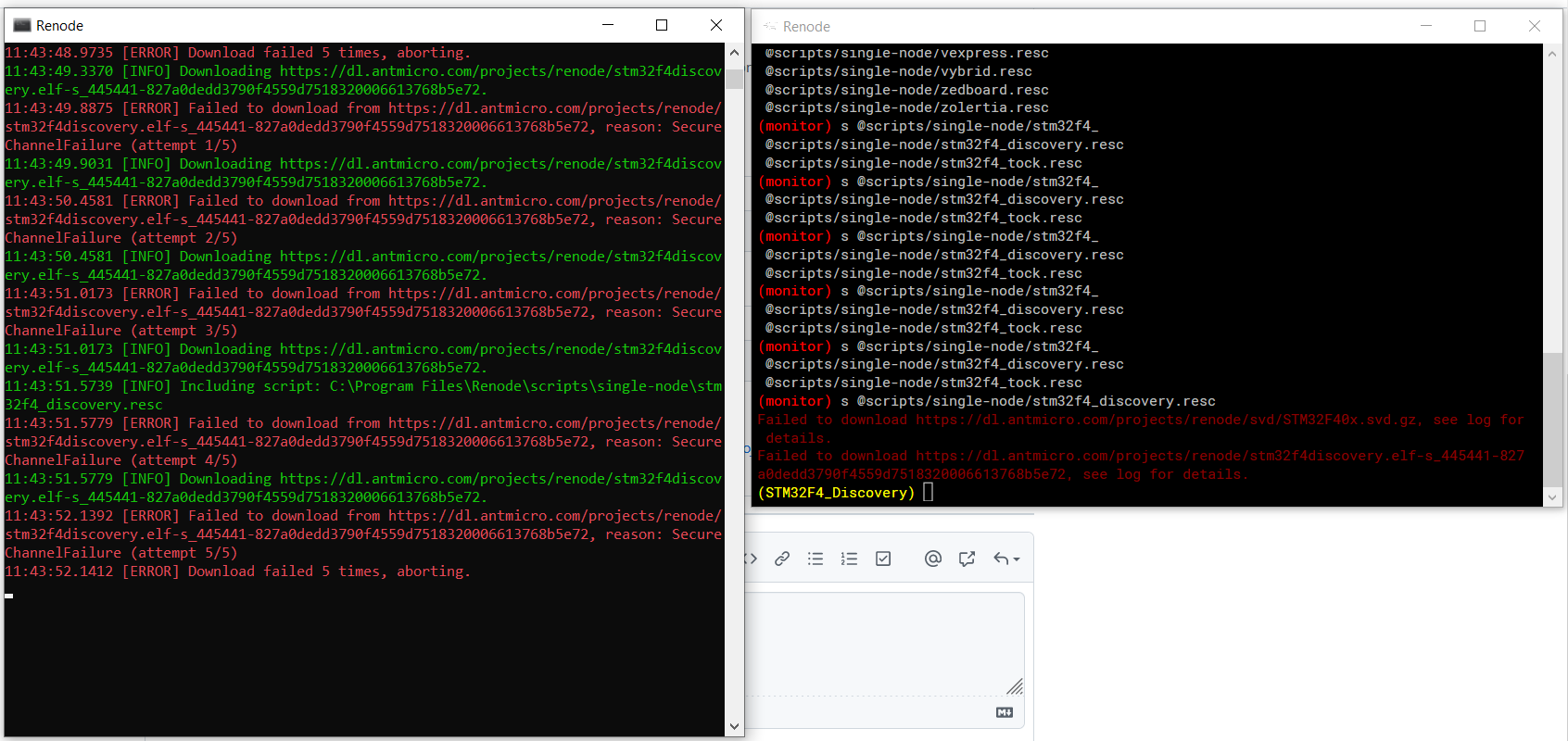Click the cross-reference issue icon

967,559
